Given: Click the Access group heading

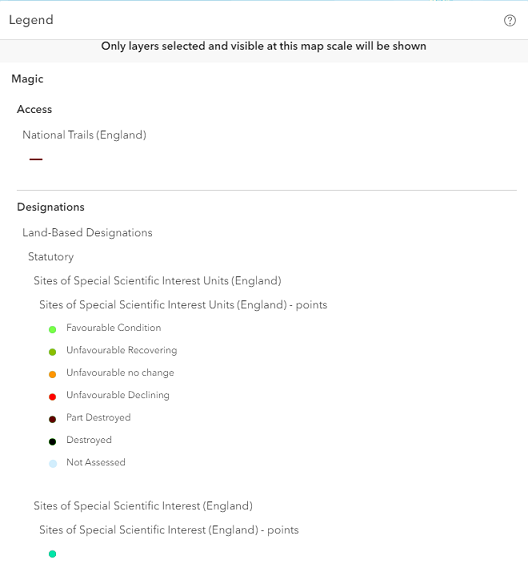Looking at the screenshot, I should tap(35, 109).
